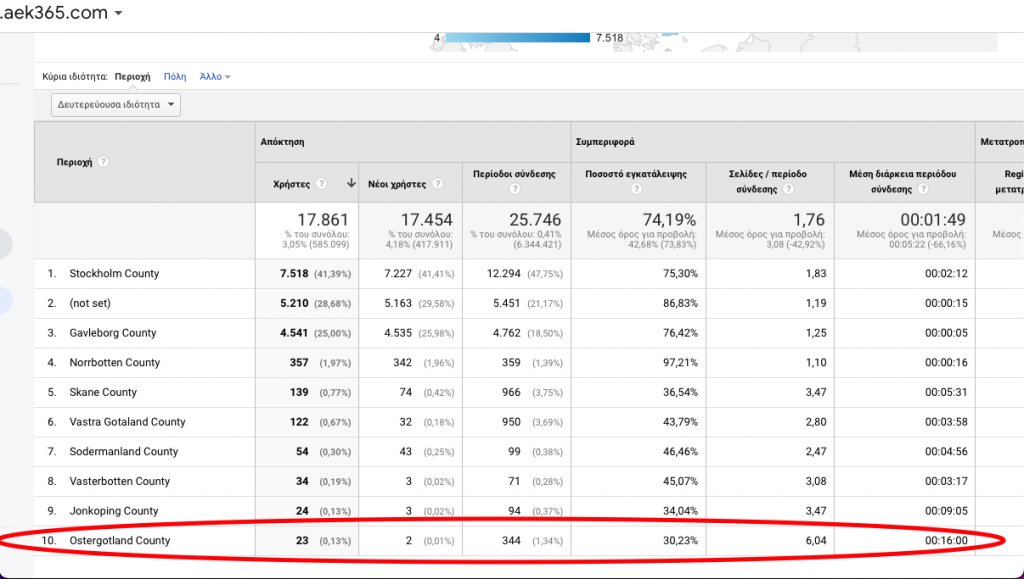Click help icon under Περίοδοι σύνδεσης
1024x579 pixels.
[x=514, y=189]
